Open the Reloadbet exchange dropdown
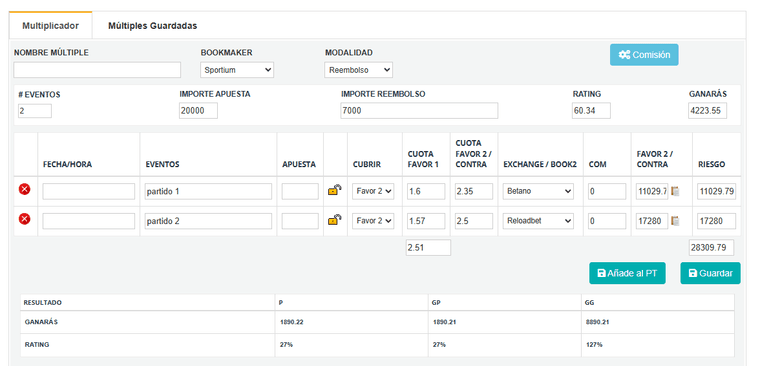 (x=538, y=221)
